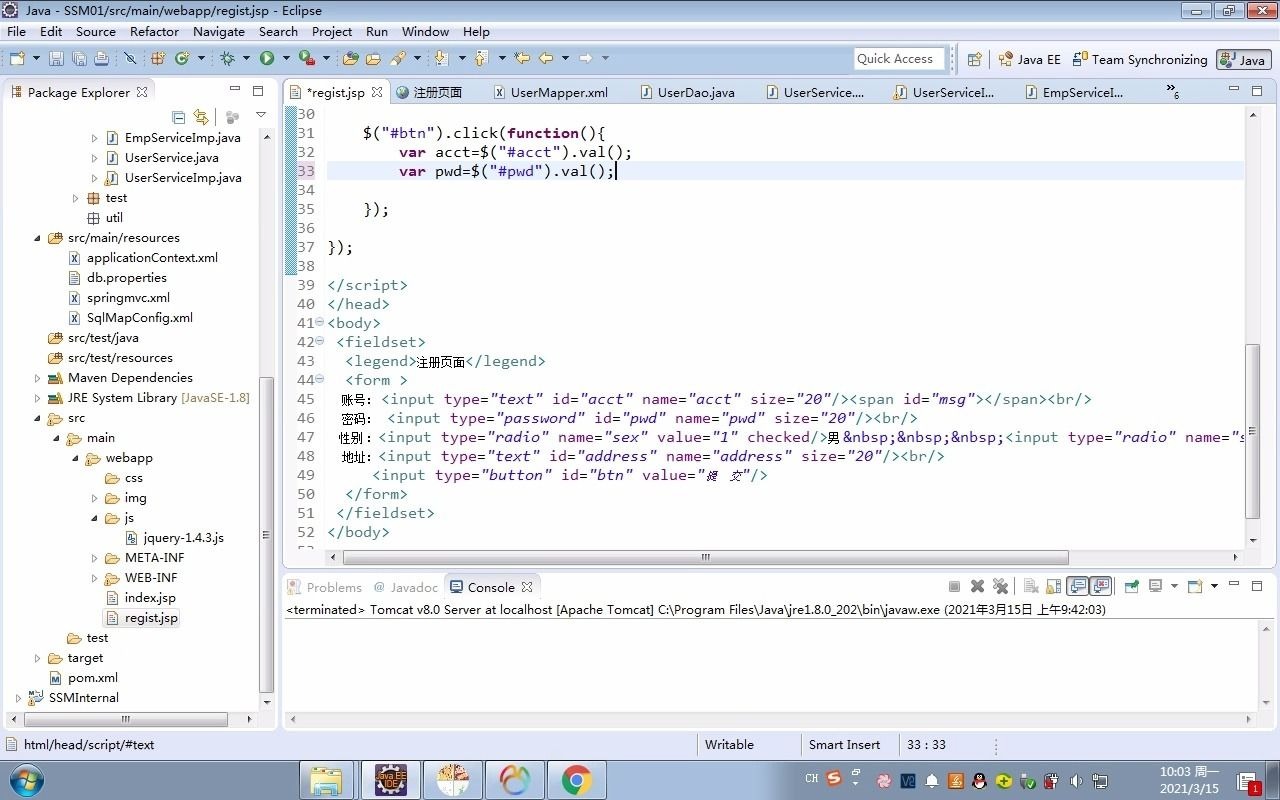Open Chrome from the Windows taskbar
The height and width of the screenshot is (800, 1280).
coord(576,780)
